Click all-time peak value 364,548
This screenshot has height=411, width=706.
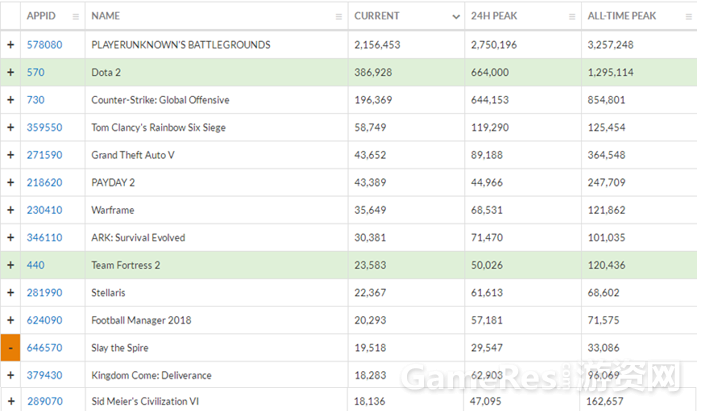pos(606,154)
